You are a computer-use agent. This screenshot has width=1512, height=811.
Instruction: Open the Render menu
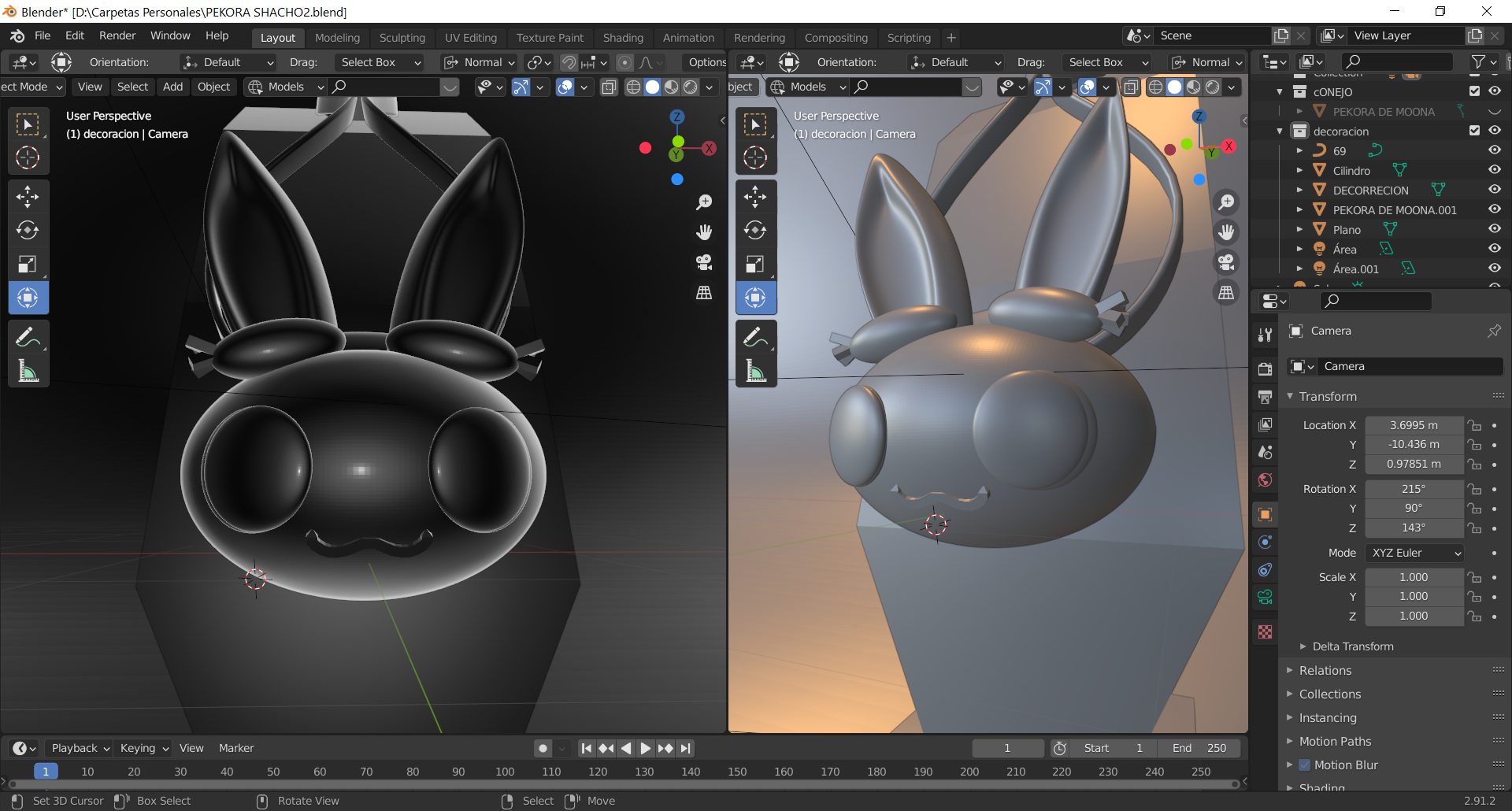117,35
